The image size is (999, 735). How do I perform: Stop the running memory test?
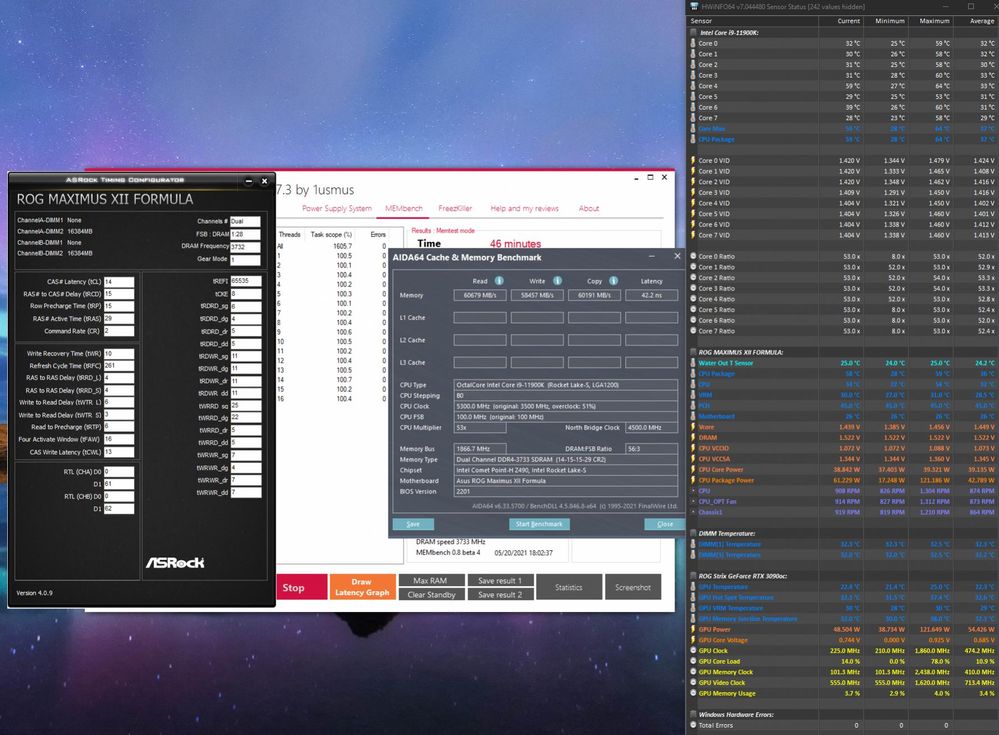pos(301,587)
